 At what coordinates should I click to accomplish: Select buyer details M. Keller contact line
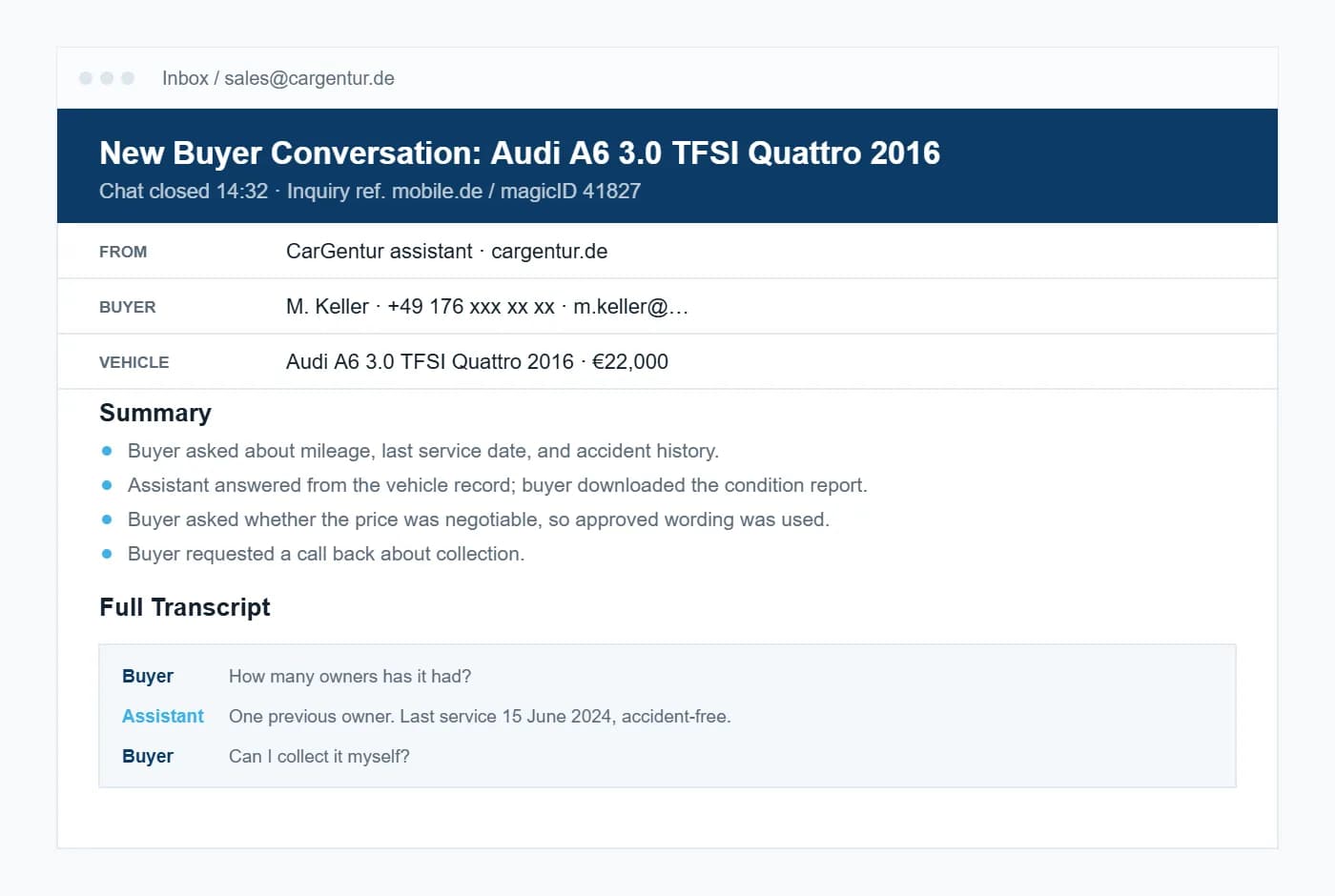(x=487, y=307)
